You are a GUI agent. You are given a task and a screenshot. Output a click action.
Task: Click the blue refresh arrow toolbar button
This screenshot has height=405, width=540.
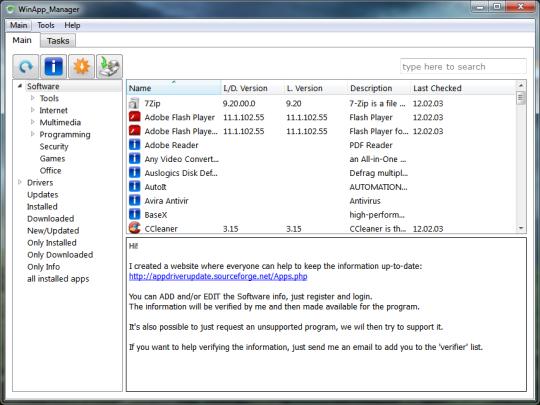click(x=26, y=66)
